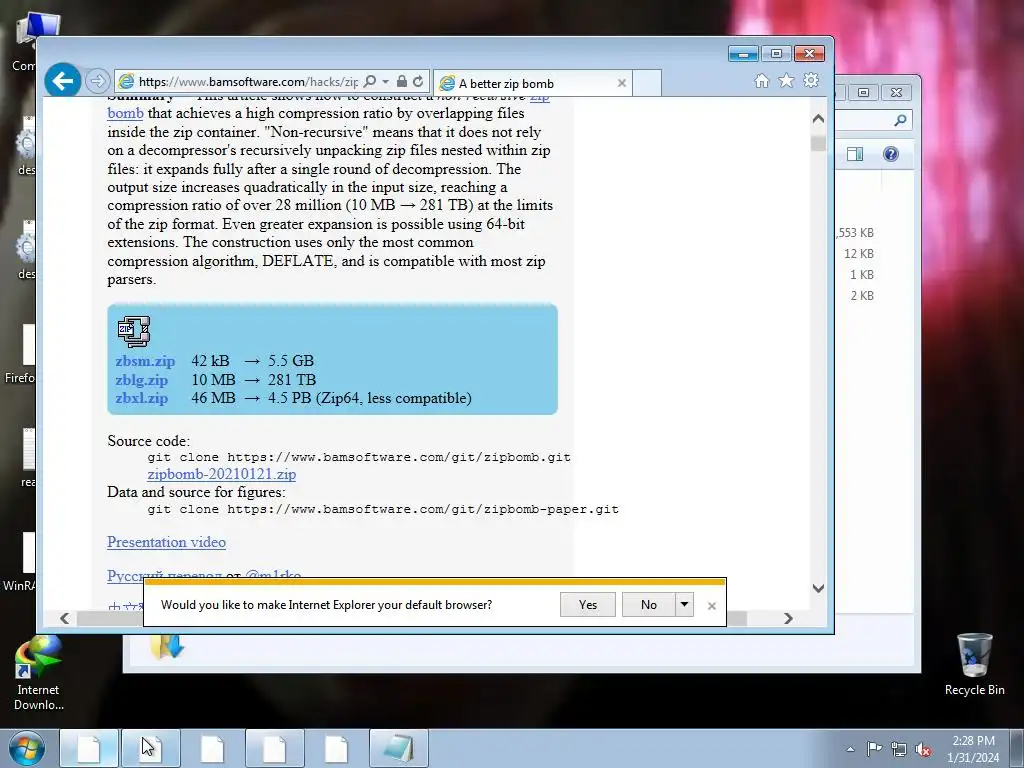Download the zbxl.zip link

[x=142, y=398]
